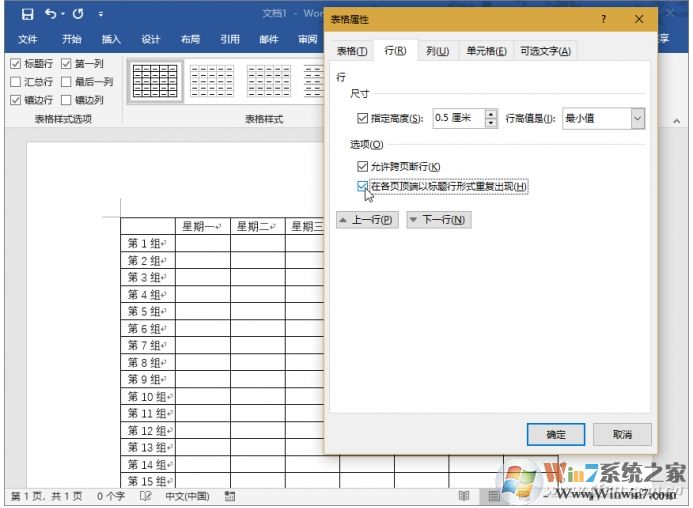Click the 星期一 header cell
The image size is (693, 508).
point(202,226)
